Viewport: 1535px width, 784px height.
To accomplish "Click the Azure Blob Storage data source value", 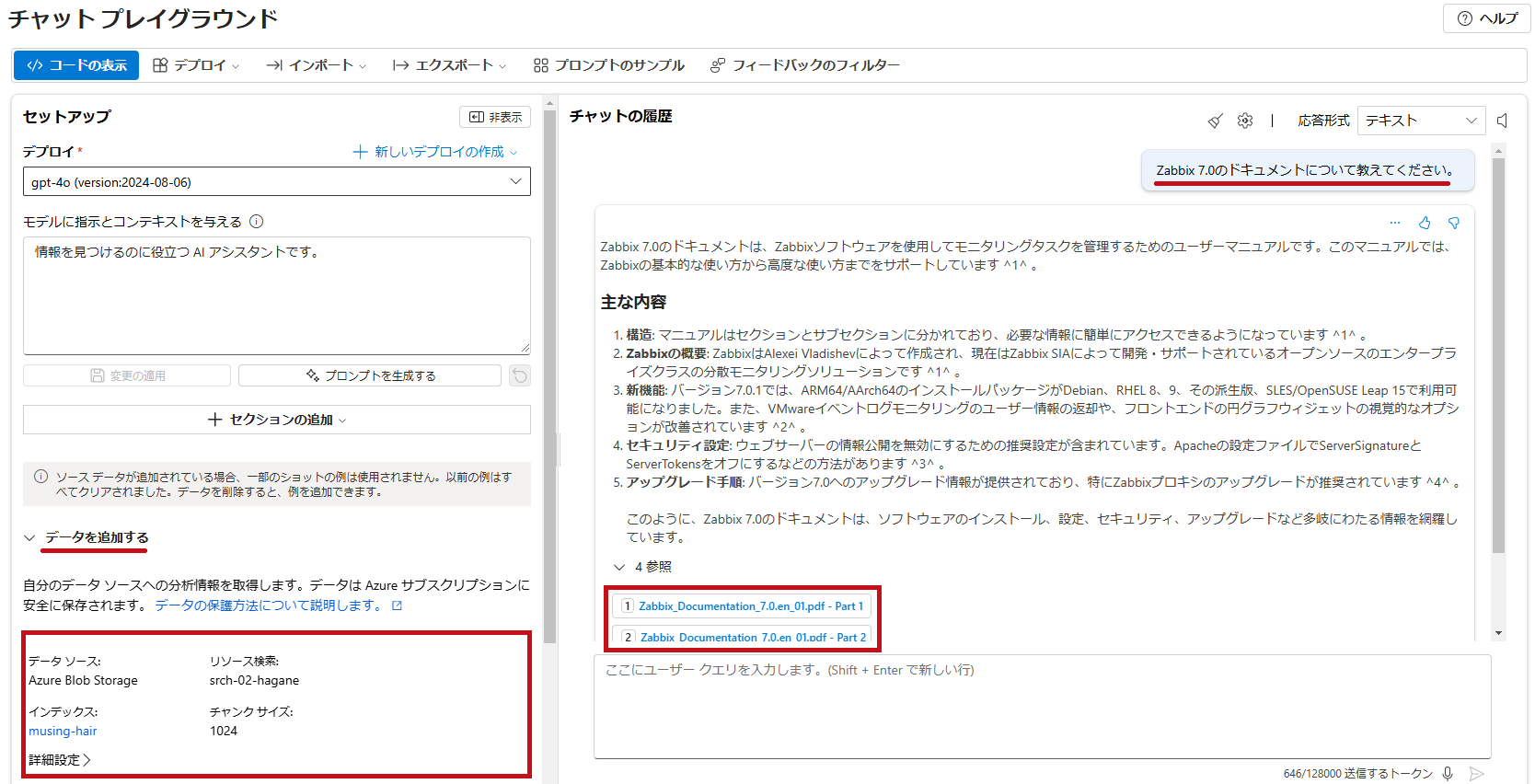I will coord(83,680).
